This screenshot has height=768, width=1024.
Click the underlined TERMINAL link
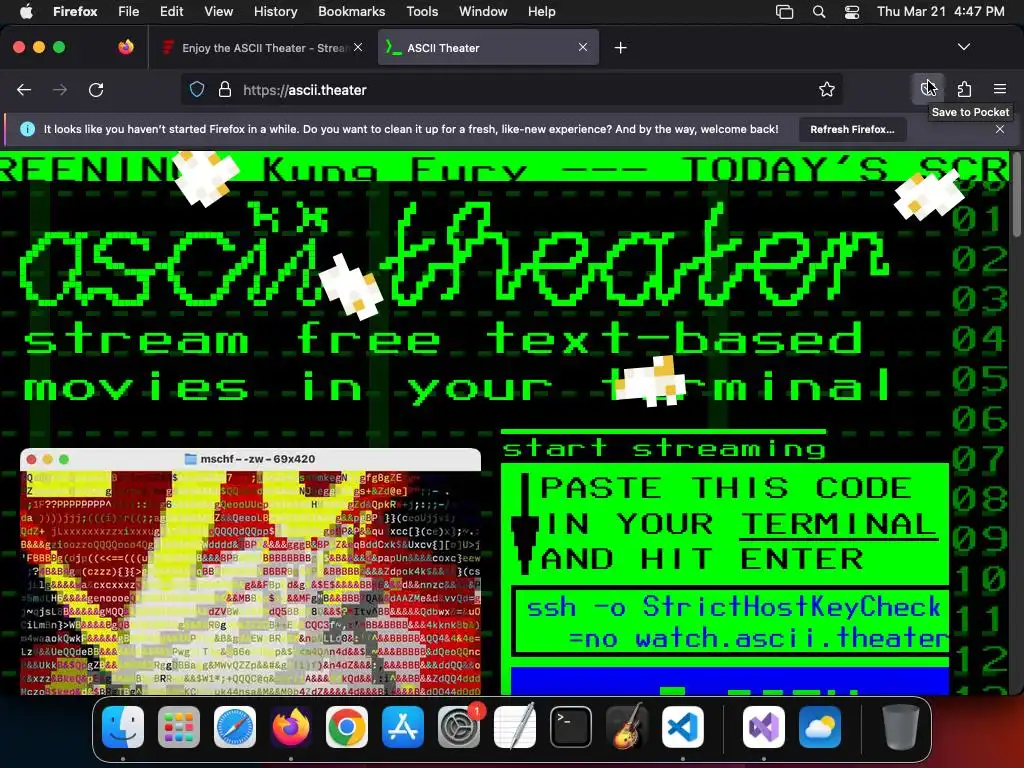[x=839, y=524]
